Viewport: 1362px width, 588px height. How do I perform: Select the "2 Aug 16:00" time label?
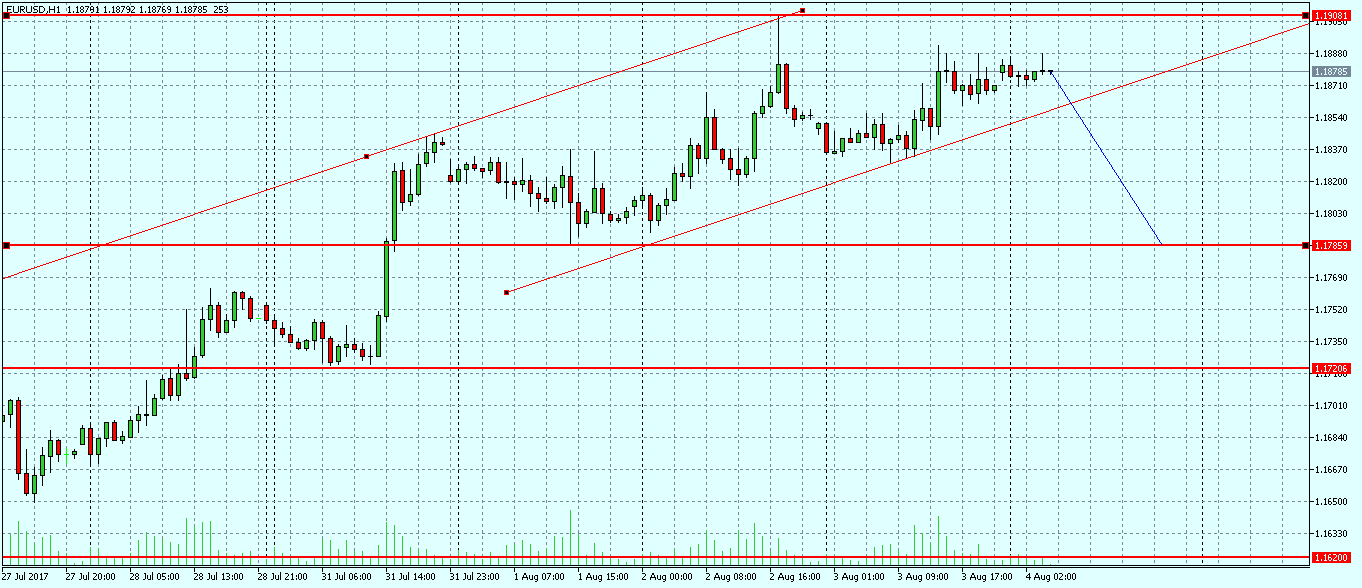coord(795,577)
